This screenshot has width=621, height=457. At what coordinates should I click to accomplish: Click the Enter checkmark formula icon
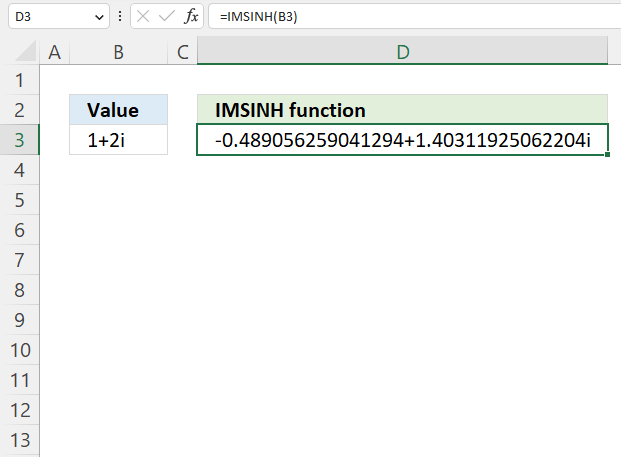166,17
